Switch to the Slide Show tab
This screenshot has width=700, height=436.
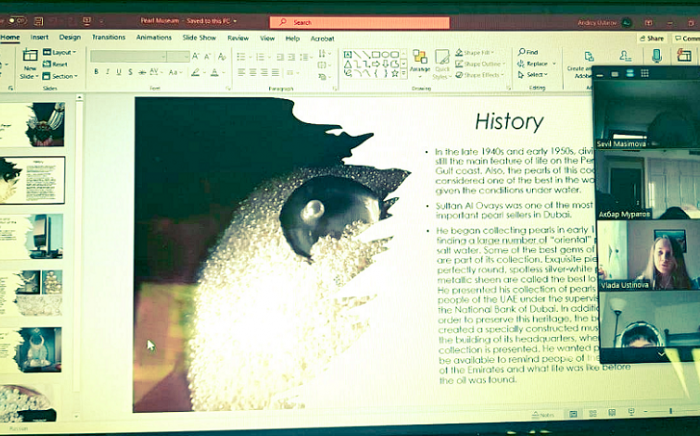tap(199, 38)
